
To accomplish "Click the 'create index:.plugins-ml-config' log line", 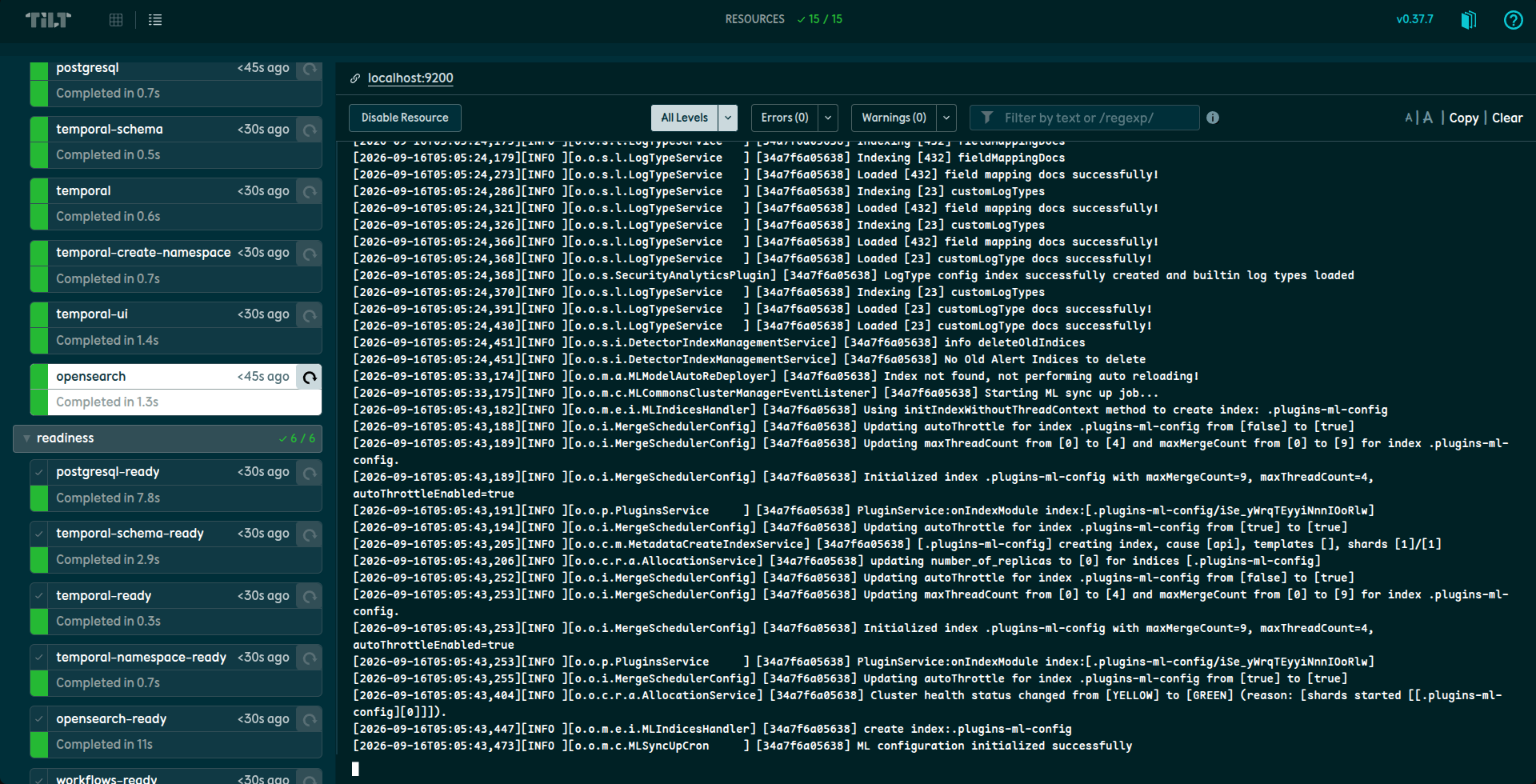I will (x=713, y=729).
